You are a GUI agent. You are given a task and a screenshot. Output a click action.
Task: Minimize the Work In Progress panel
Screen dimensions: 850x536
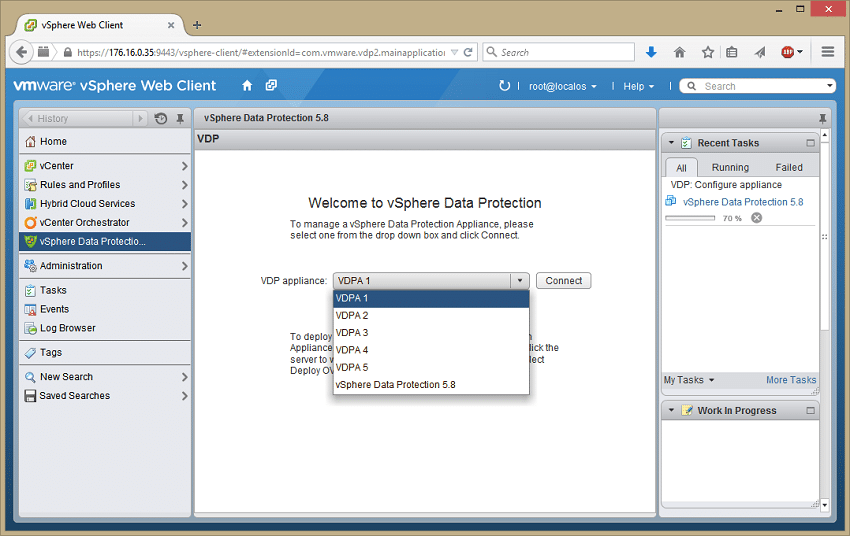tap(810, 411)
